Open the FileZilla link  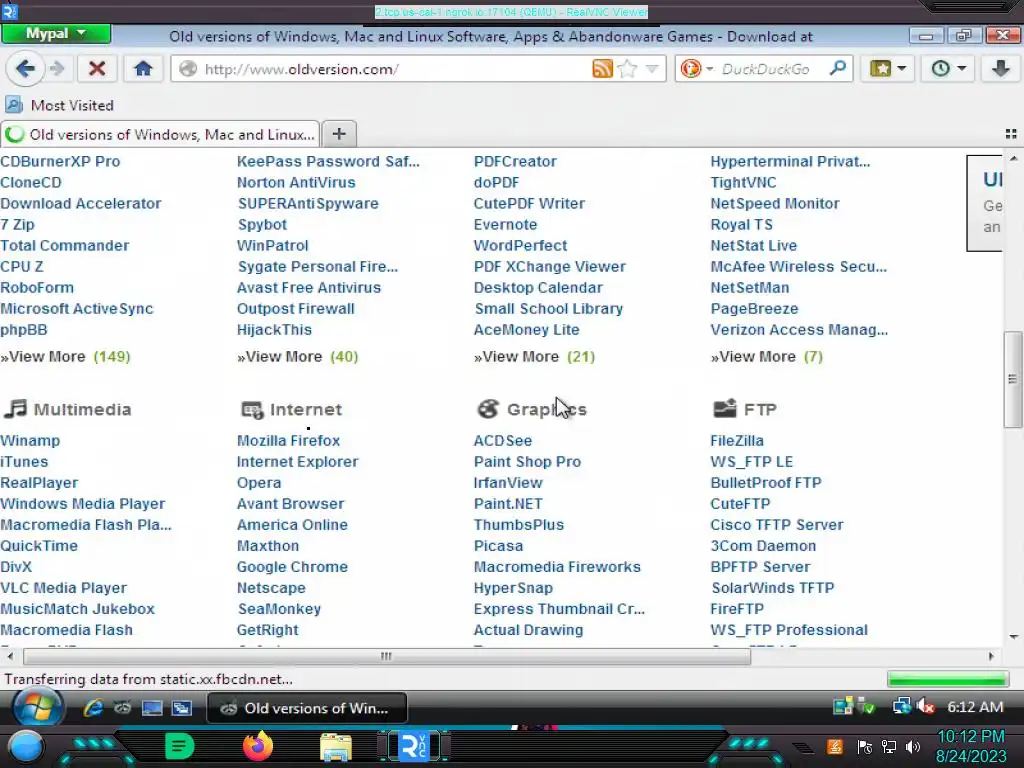[x=737, y=441]
